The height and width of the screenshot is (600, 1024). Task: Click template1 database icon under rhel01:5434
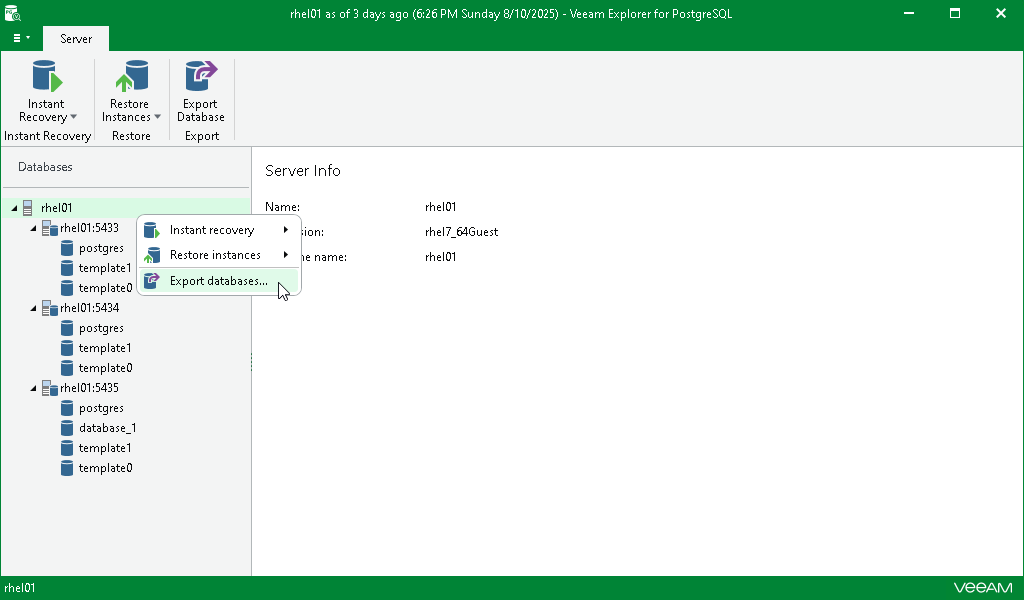67,348
